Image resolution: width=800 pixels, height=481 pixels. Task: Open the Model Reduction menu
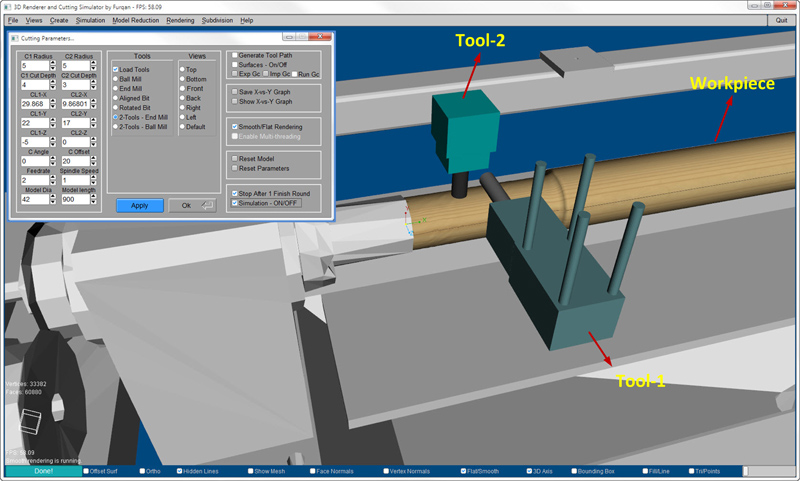click(x=134, y=20)
